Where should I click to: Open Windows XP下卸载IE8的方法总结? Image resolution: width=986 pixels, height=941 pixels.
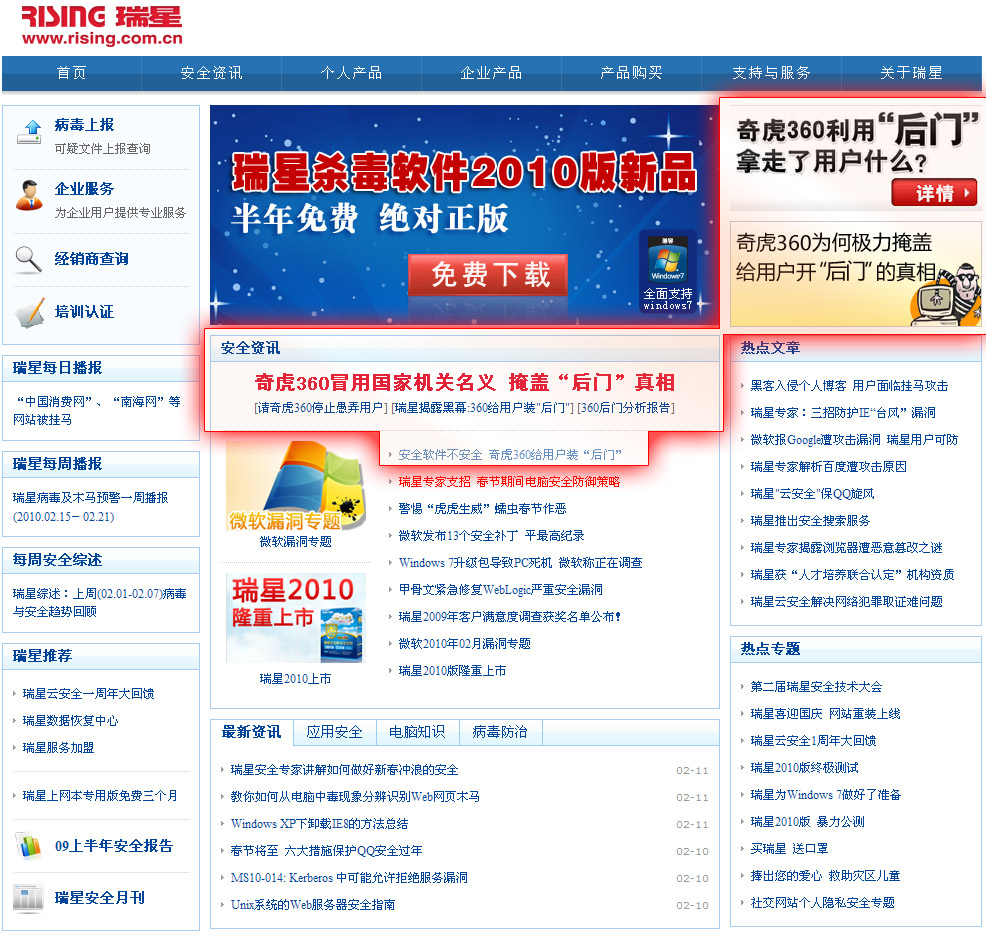click(319, 824)
